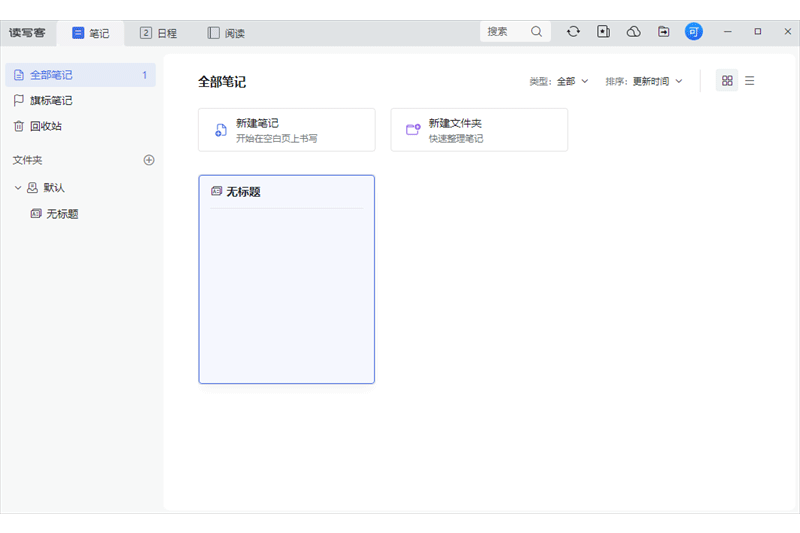
Task: Click the cloud icon in the title bar
Action: 633,32
